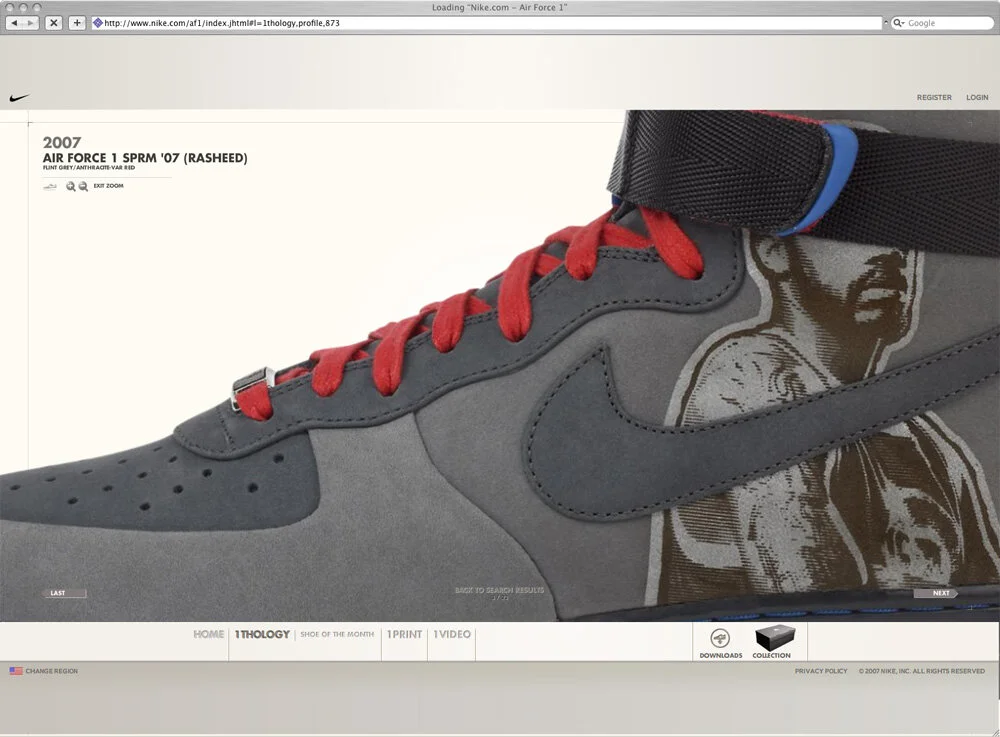Screen dimensions: 1000x737
Task: Click Exit Zoom
Action: 108,186
